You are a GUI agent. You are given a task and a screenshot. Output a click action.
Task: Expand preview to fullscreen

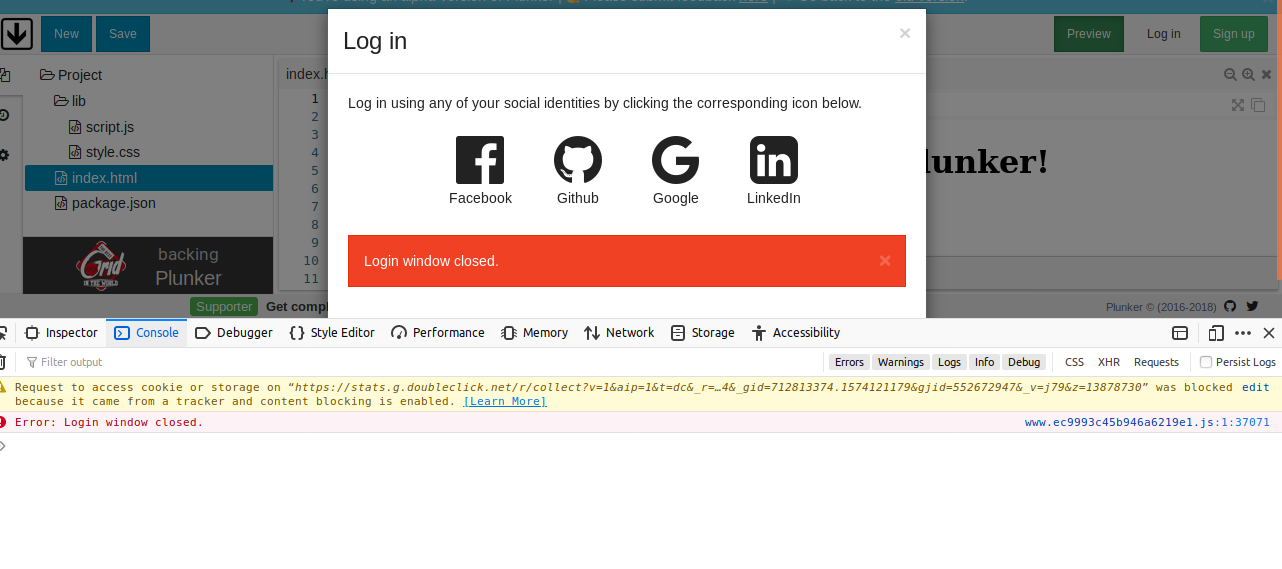[x=1238, y=105]
